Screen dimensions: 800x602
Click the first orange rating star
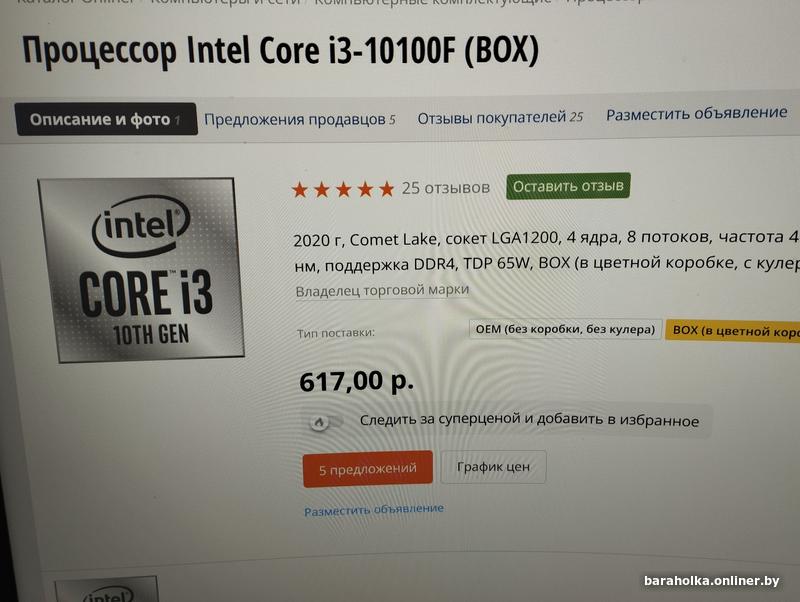pyautogui.click(x=299, y=190)
